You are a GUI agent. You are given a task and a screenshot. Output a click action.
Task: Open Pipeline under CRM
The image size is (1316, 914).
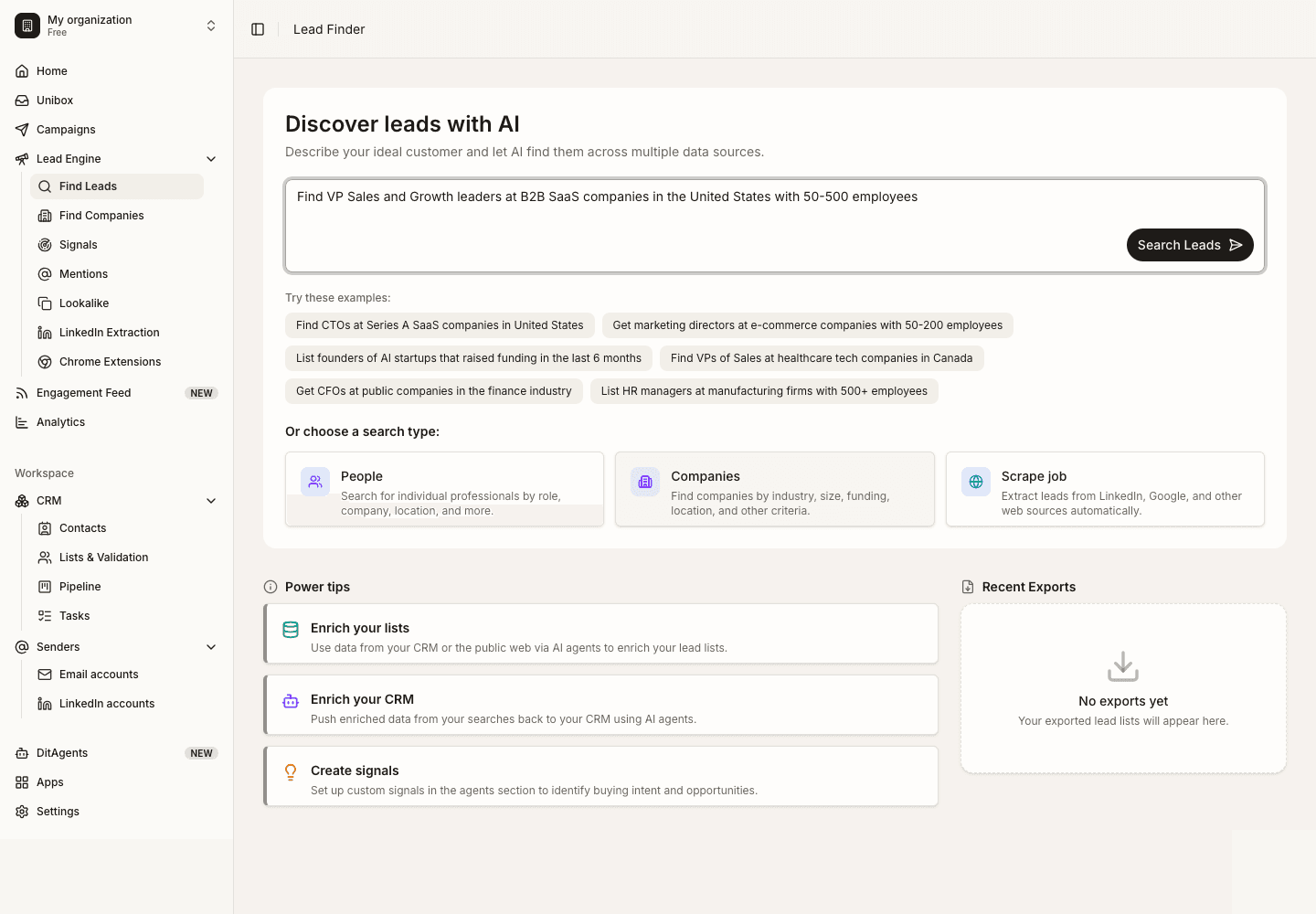tap(117, 587)
